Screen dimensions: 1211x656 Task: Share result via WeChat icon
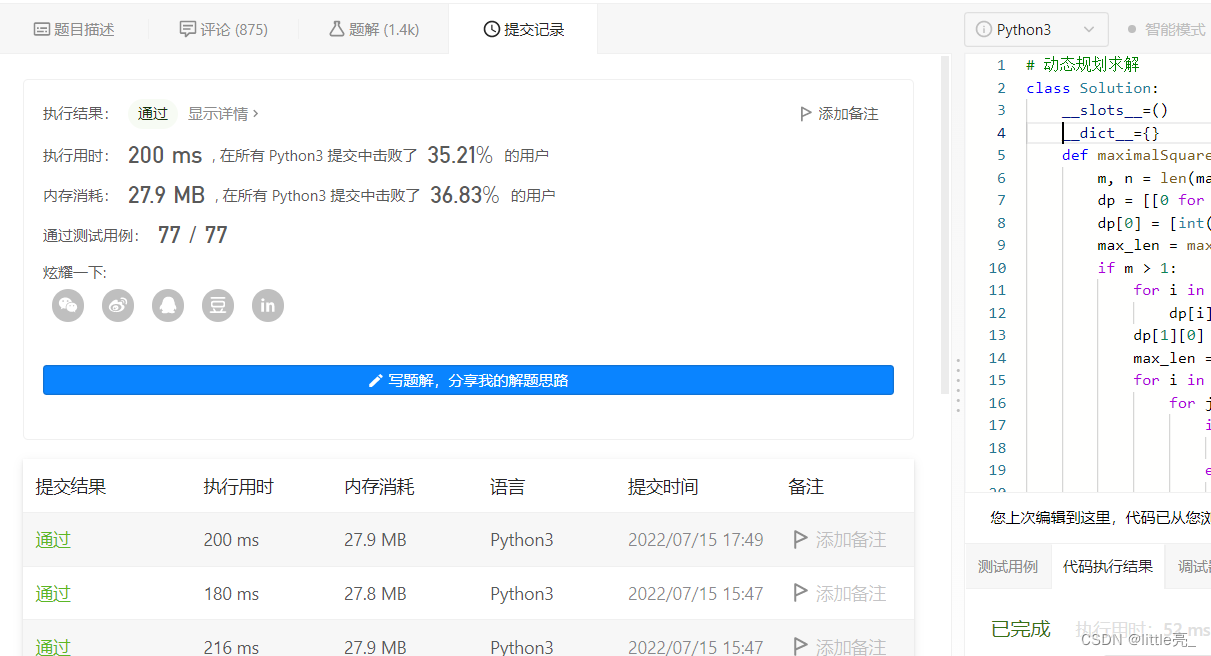[x=68, y=306]
